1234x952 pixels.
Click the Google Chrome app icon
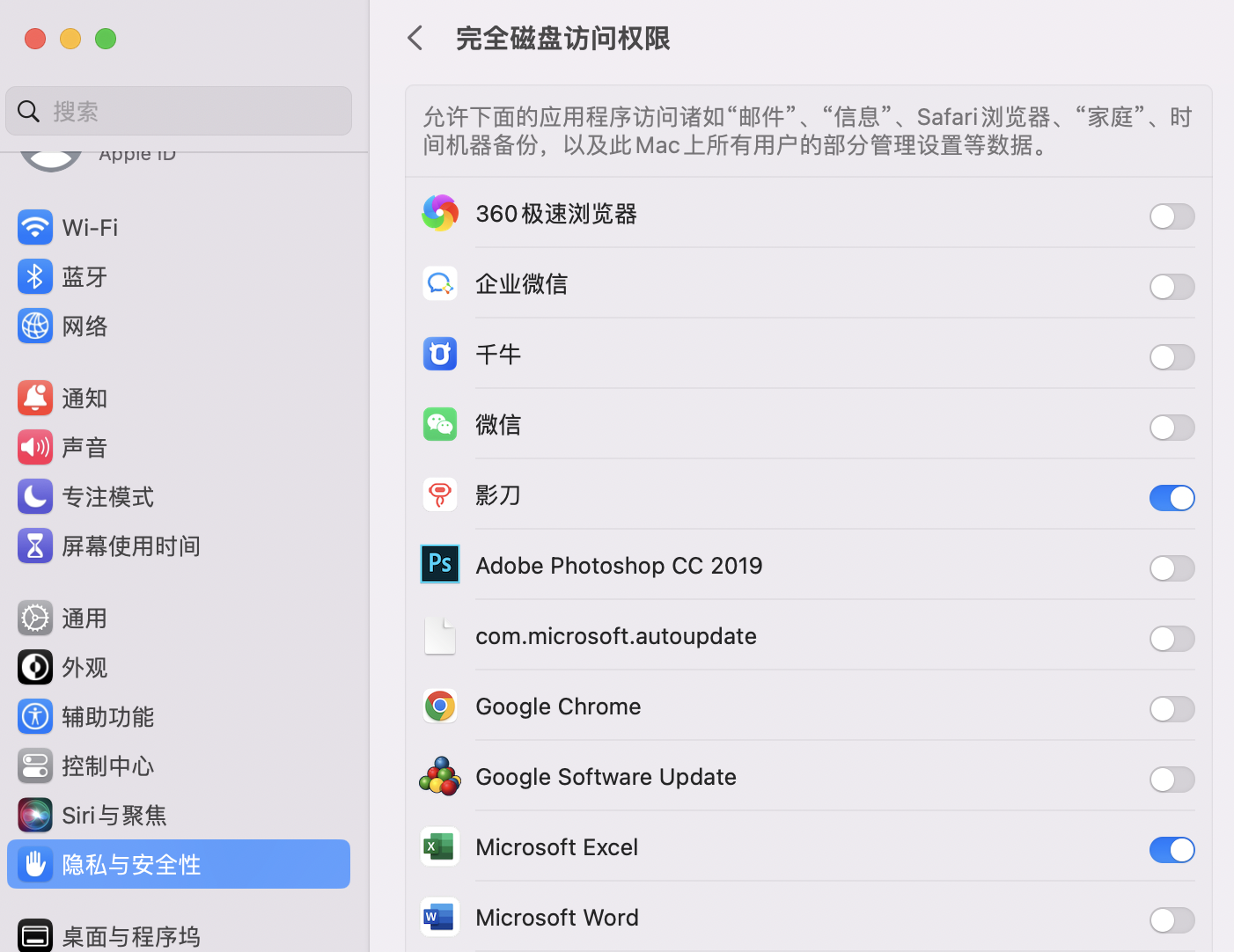(x=440, y=707)
